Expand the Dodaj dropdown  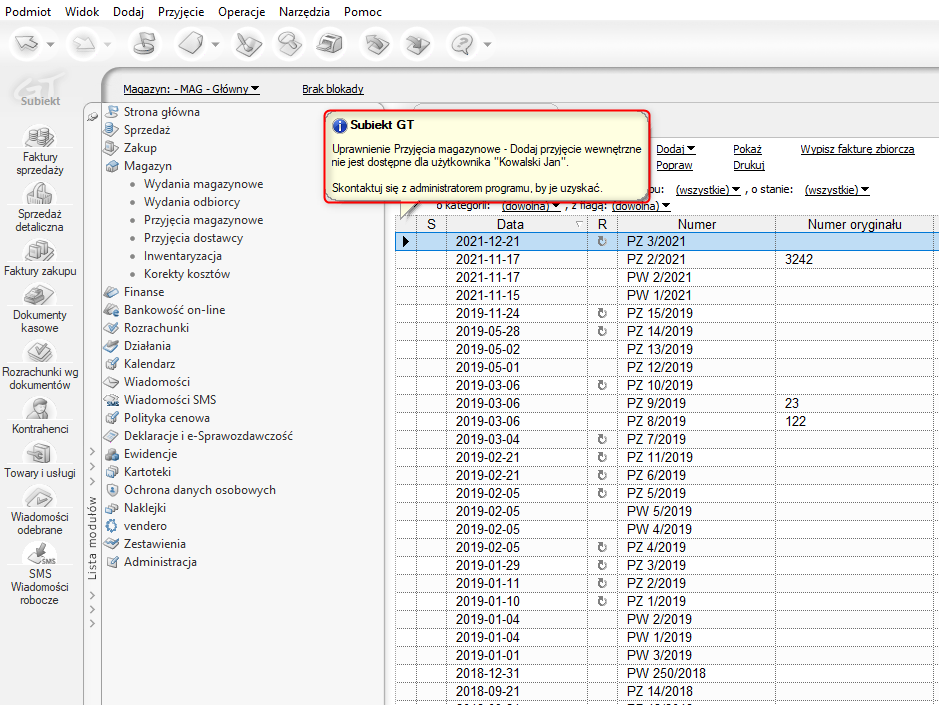[675, 149]
